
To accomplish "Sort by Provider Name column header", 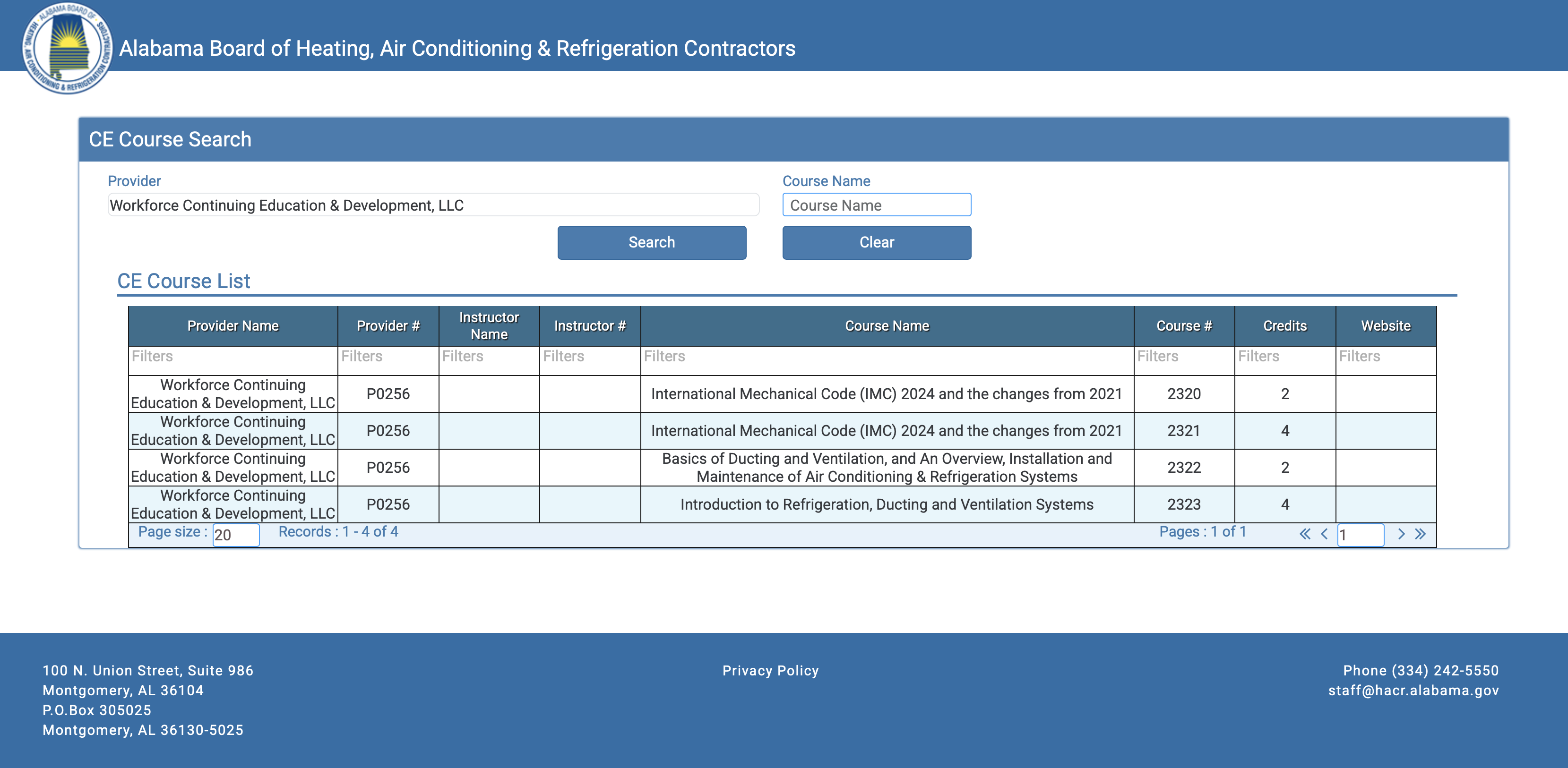I will tap(233, 326).
